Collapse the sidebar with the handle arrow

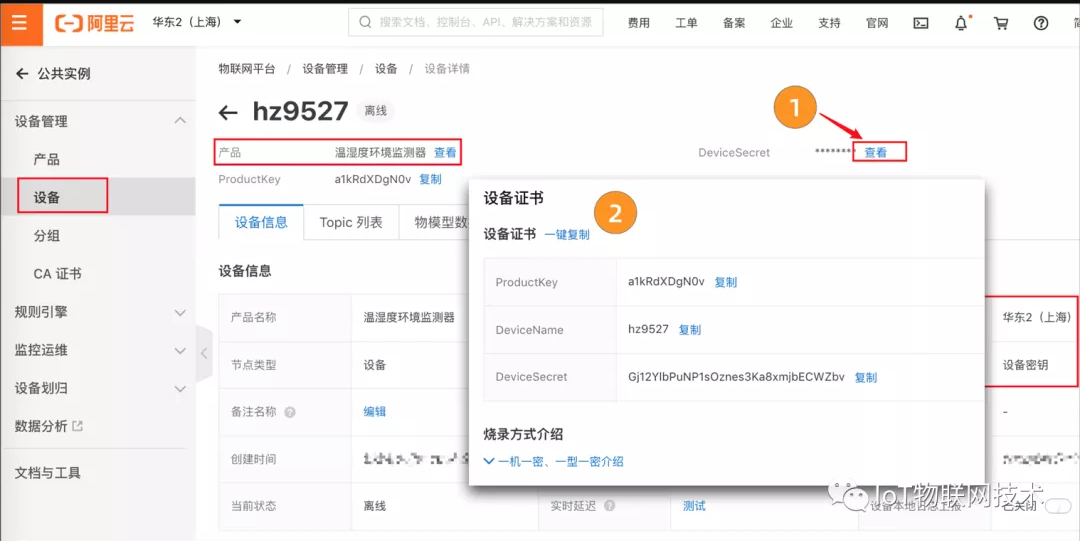[203, 353]
